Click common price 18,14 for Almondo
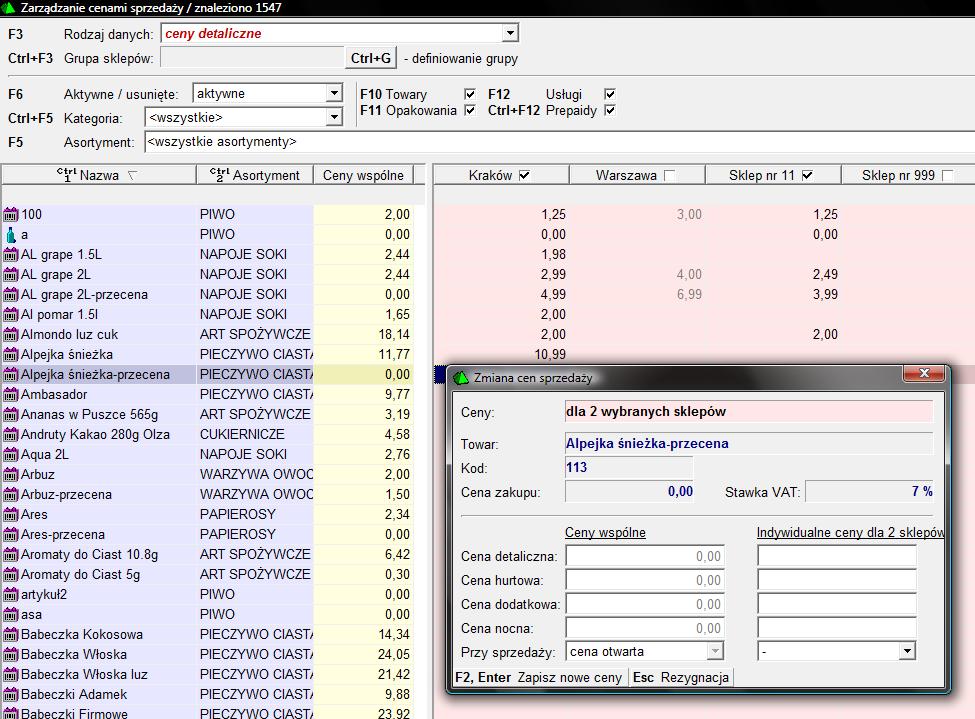The height and width of the screenshot is (719, 975). (394, 335)
